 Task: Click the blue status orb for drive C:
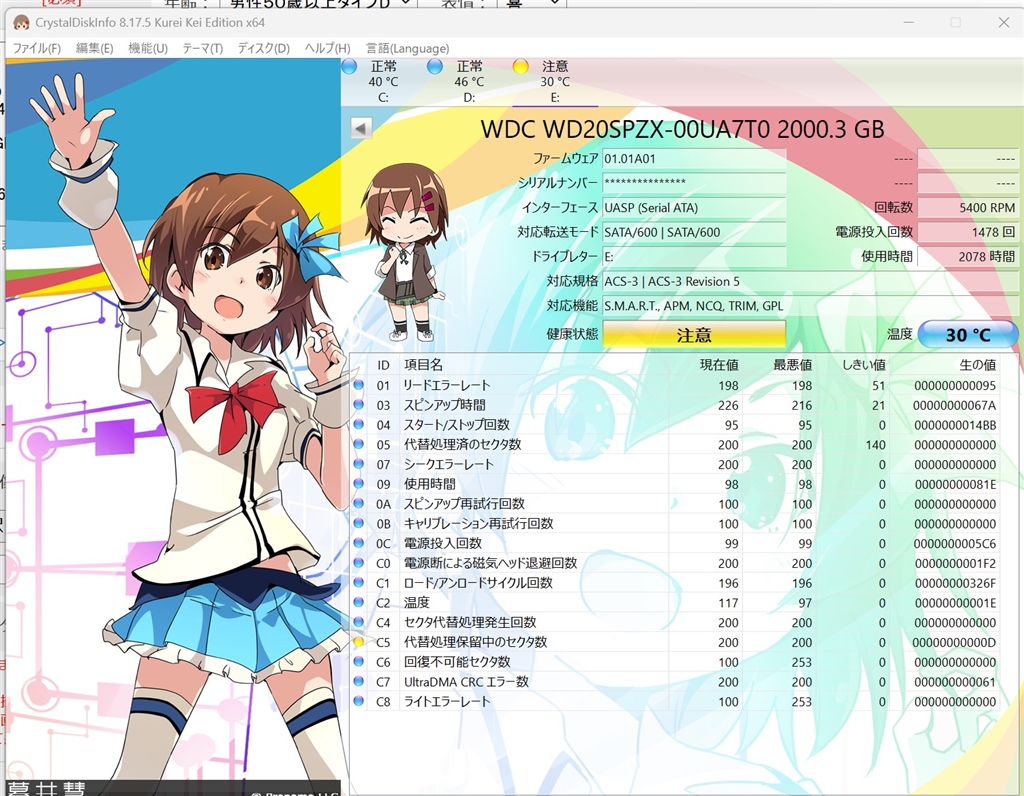coord(349,66)
